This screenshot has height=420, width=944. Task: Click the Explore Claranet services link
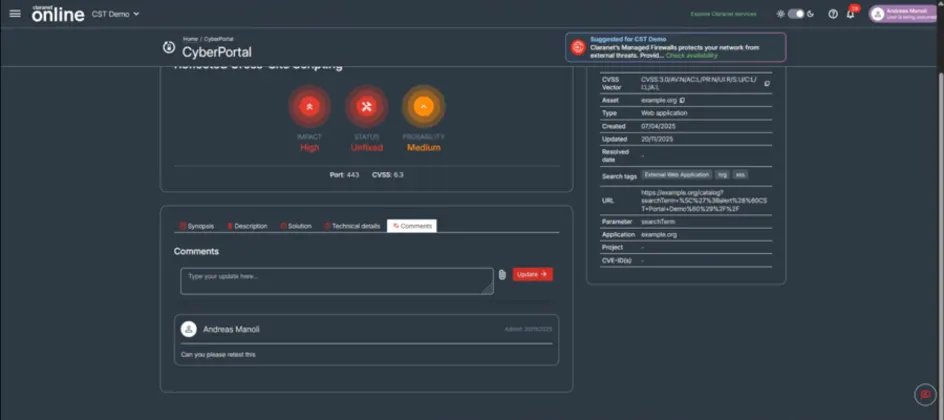pyautogui.click(x=724, y=14)
